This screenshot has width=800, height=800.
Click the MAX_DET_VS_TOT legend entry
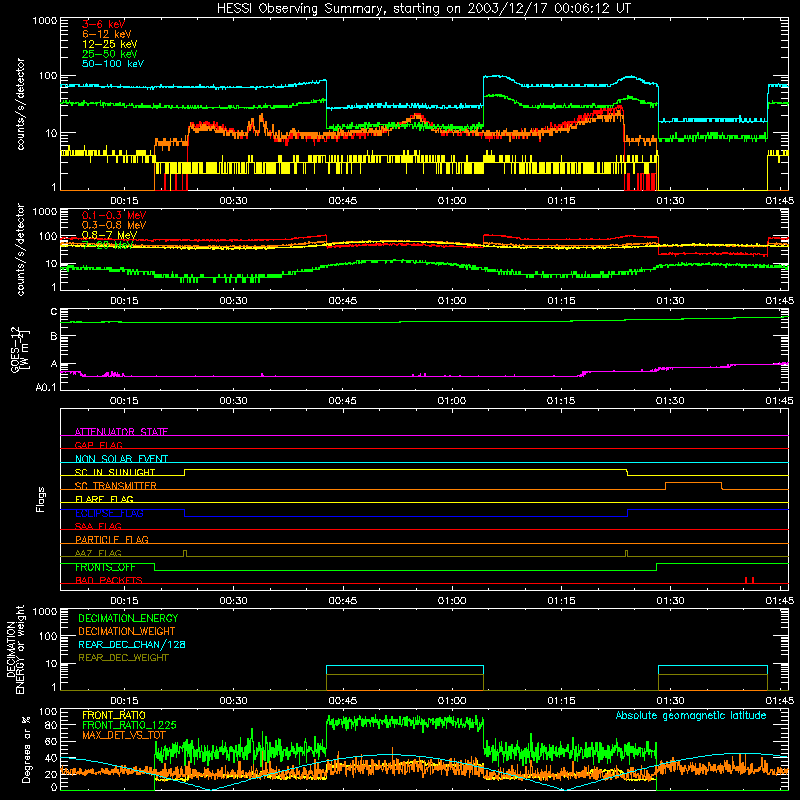point(124,735)
